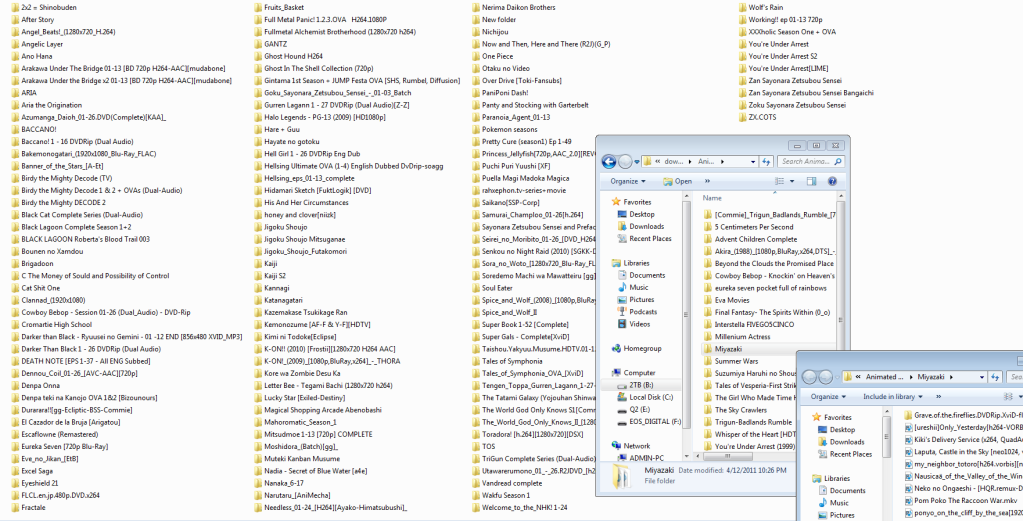Select the Summer Wars folder

731,361
